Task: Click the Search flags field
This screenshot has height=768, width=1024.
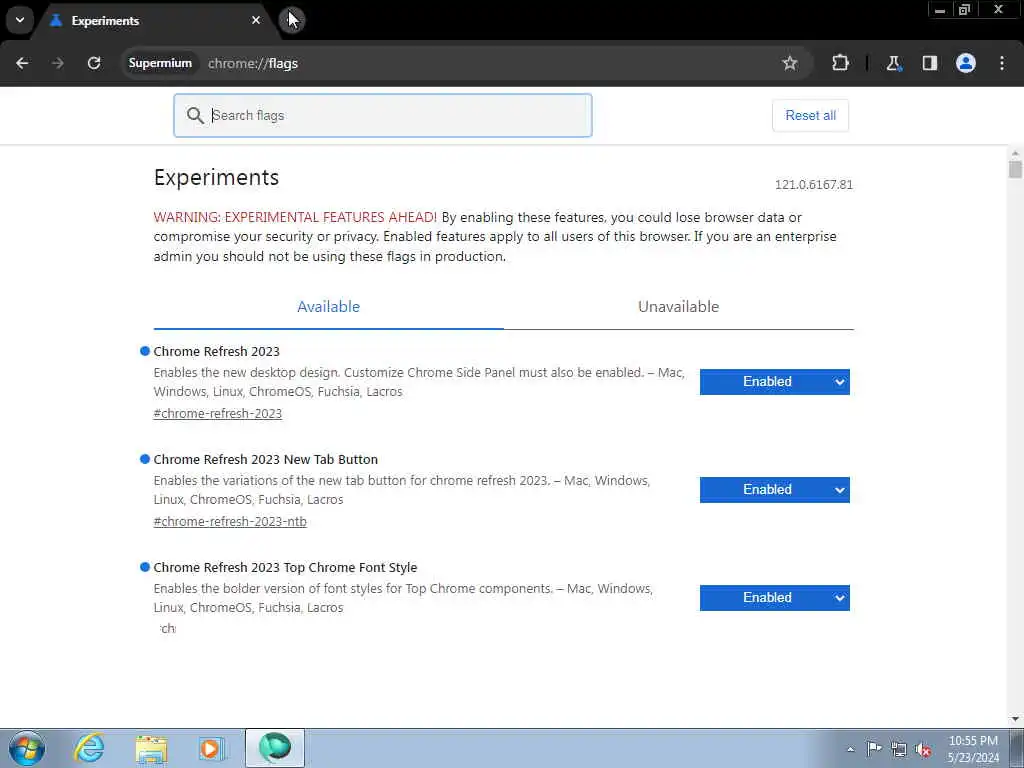Action: [383, 116]
